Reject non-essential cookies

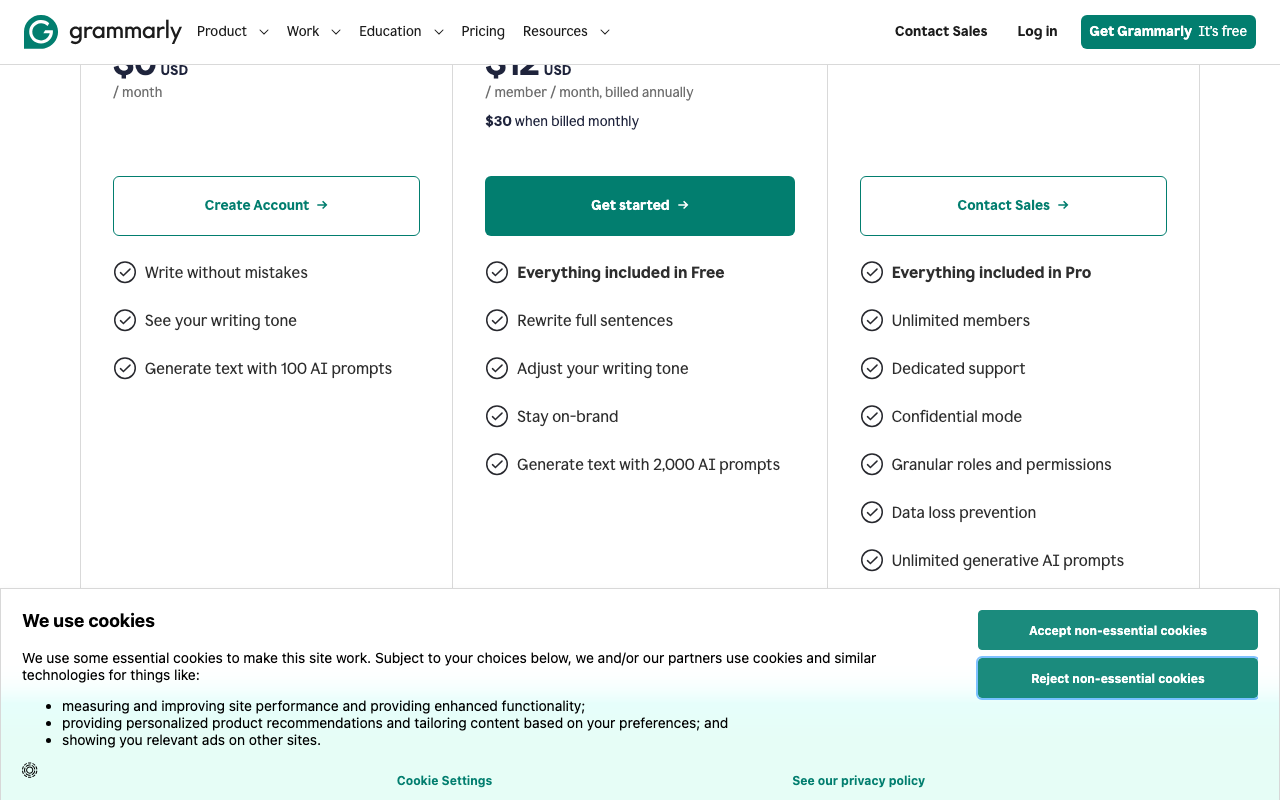pyautogui.click(x=1117, y=678)
